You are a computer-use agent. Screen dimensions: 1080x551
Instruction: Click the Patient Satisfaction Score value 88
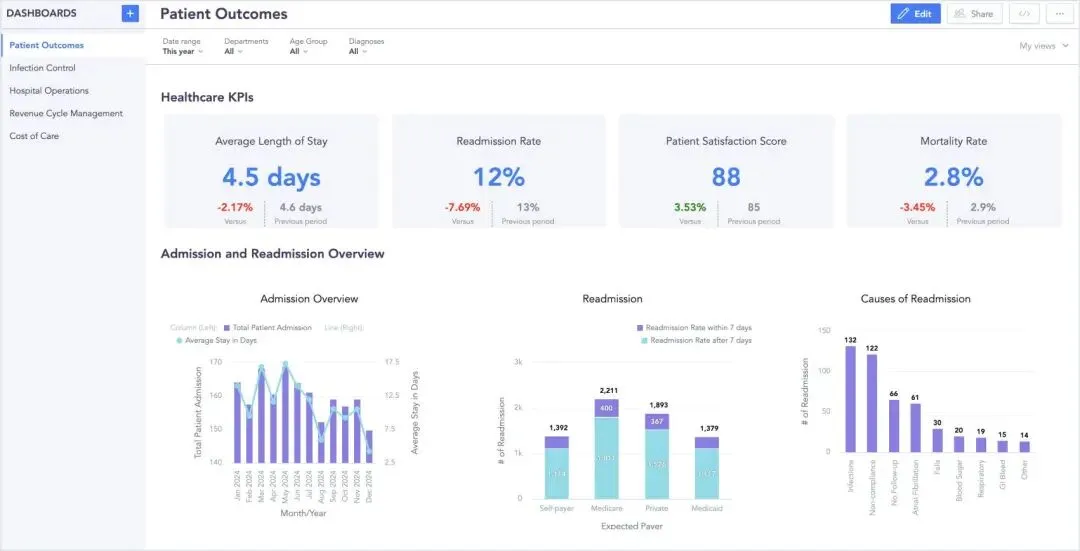[x=726, y=178]
